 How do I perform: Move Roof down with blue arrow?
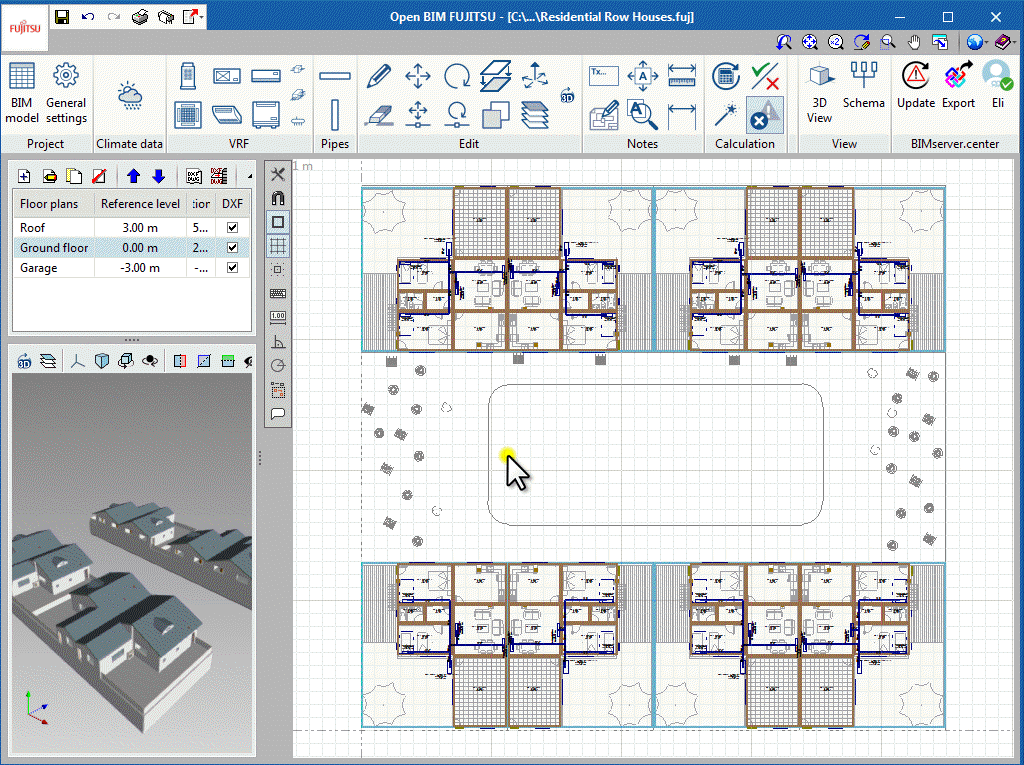[x=158, y=176]
